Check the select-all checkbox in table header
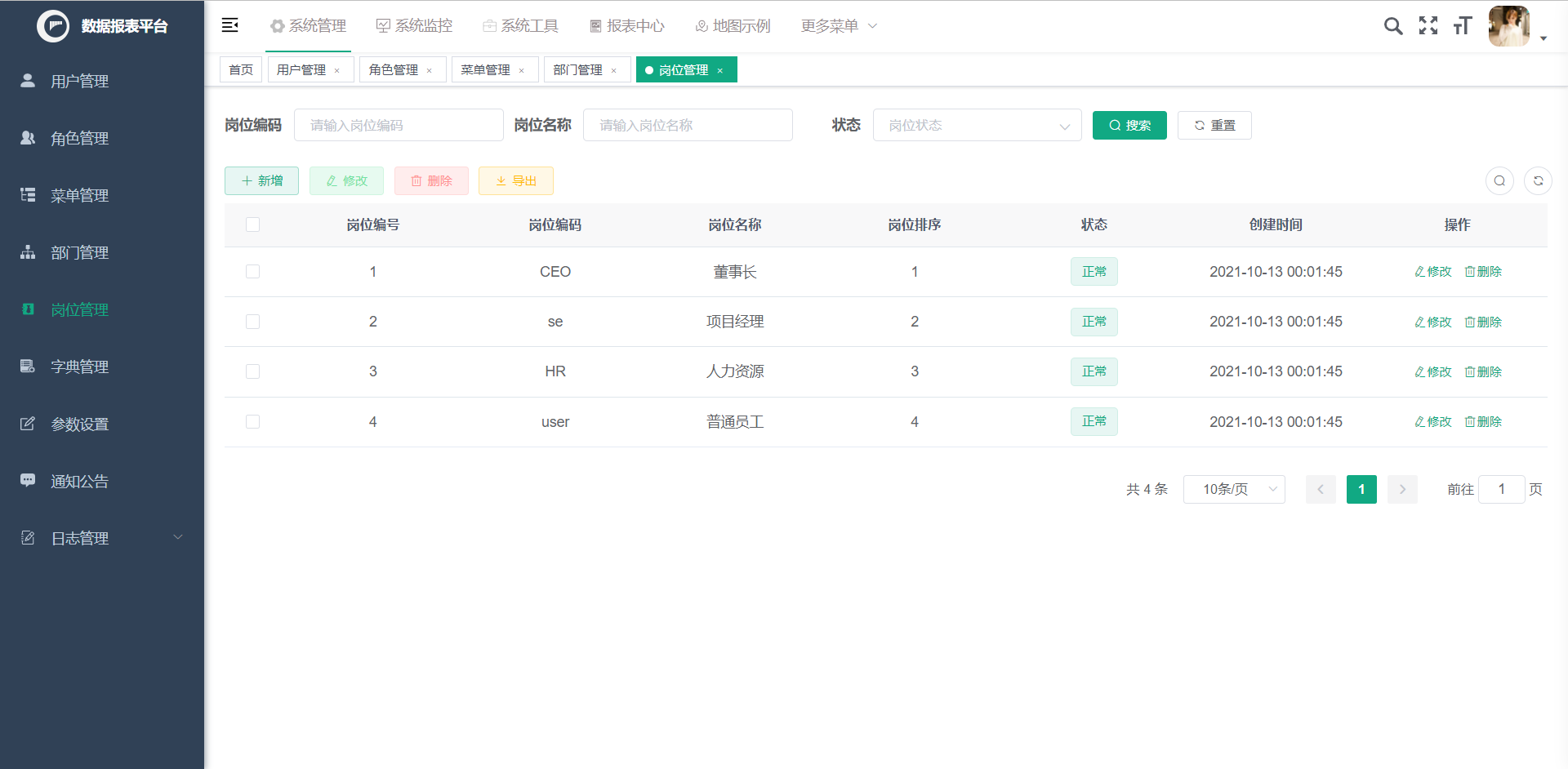 coord(252,224)
